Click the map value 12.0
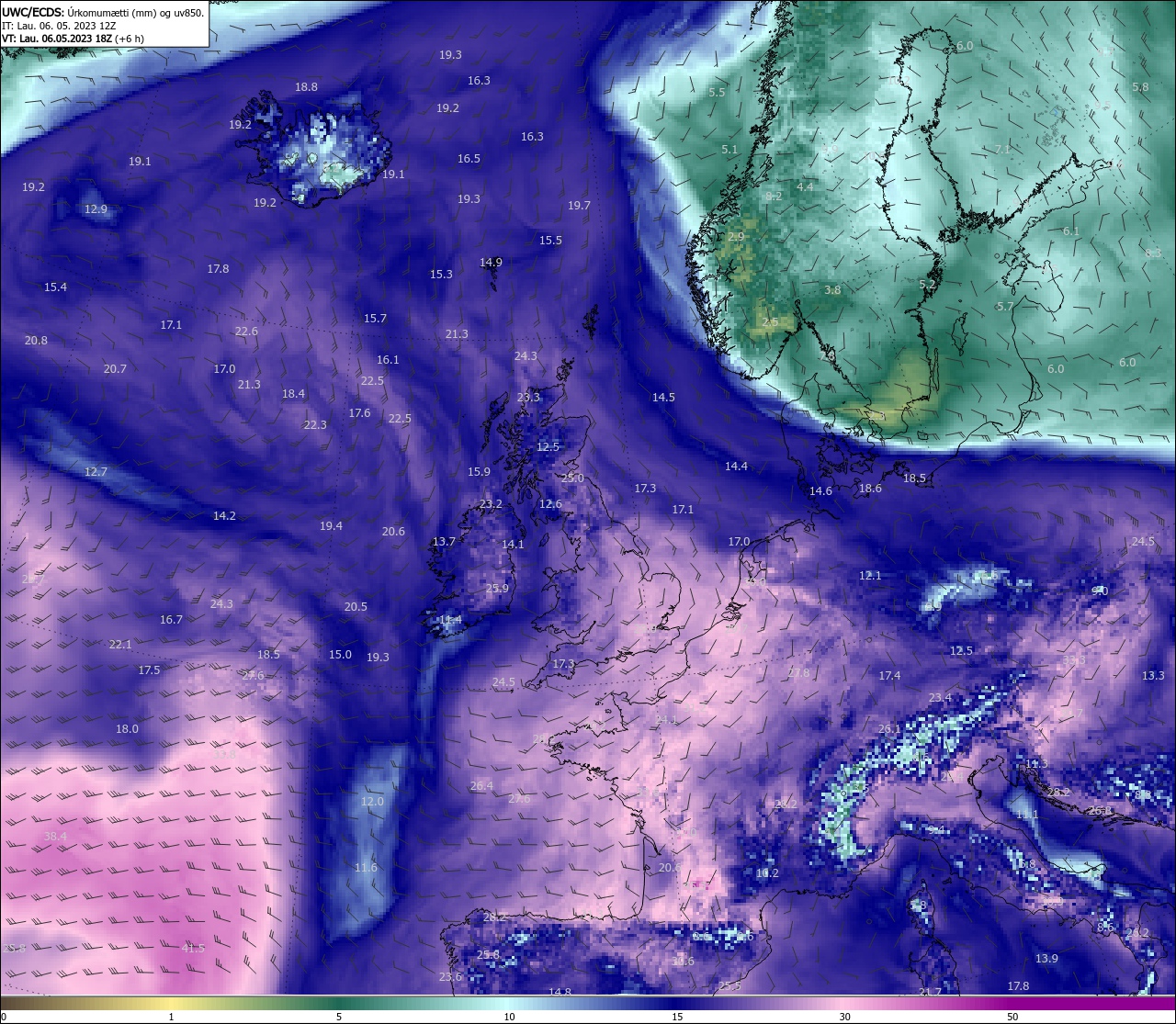The image size is (1176, 1024). coord(372,802)
